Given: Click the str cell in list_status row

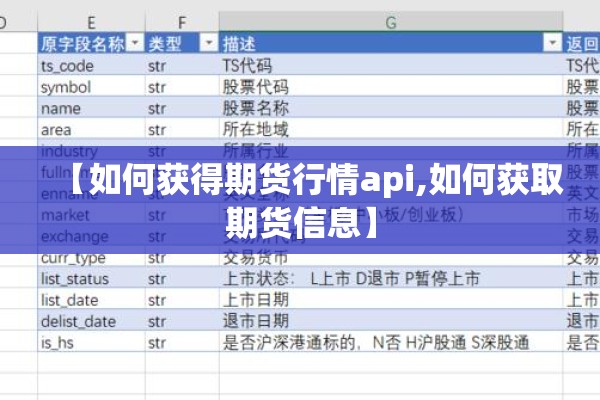Looking at the screenshot, I should (x=182, y=277).
